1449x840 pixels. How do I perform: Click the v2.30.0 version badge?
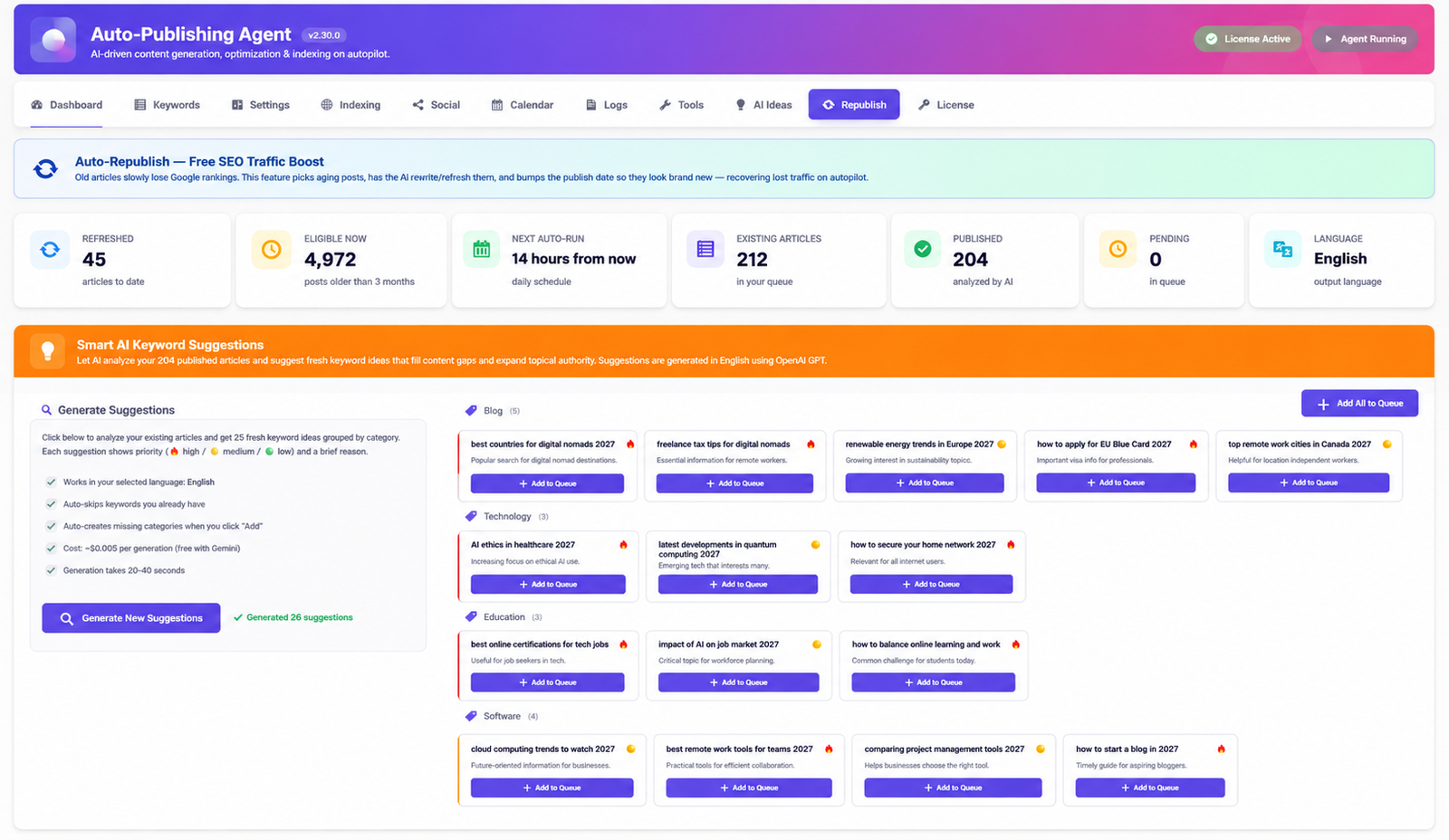[x=323, y=35]
